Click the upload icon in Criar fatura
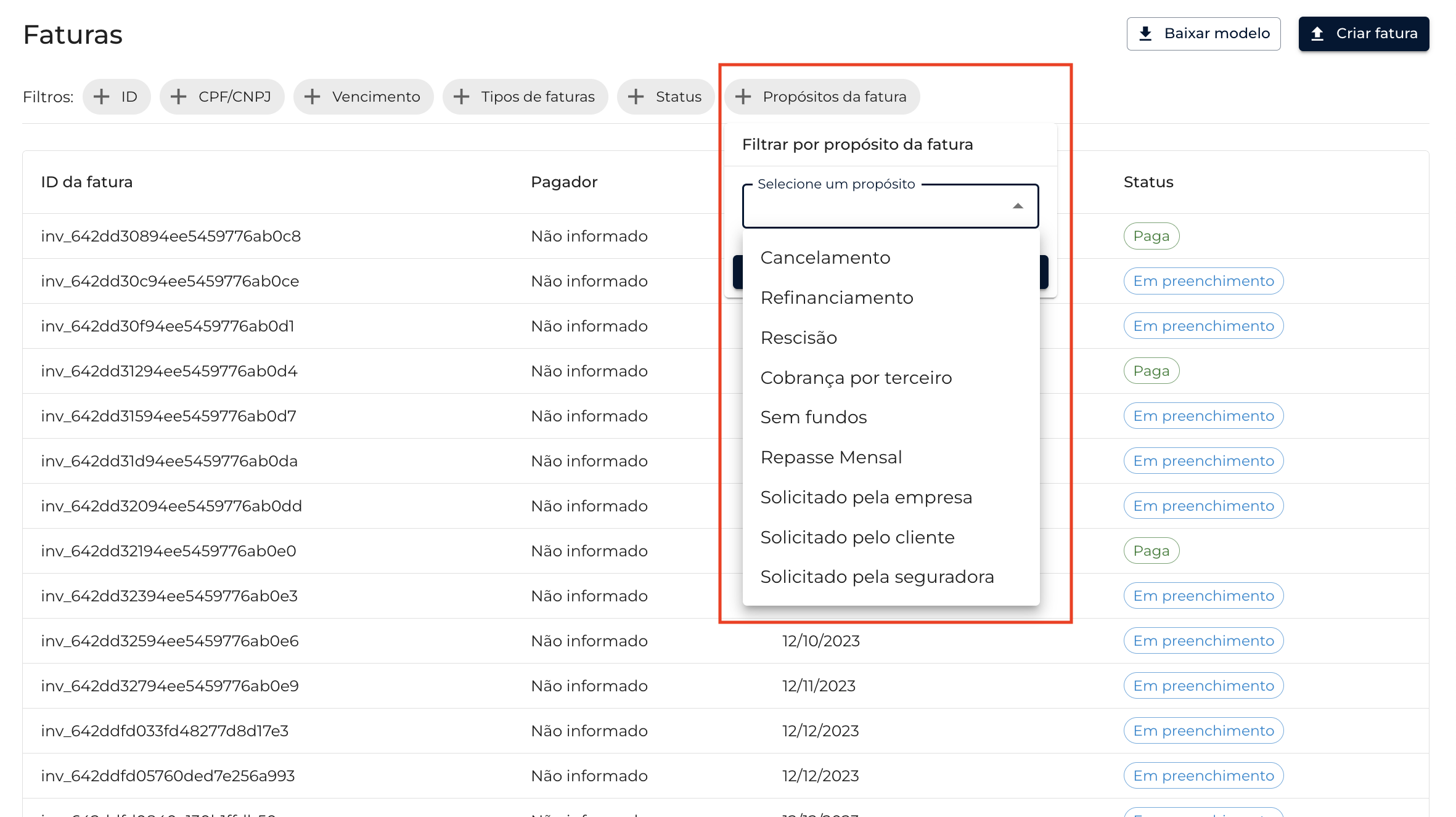The width and height of the screenshot is (1456, 817). coord(1317,33)
